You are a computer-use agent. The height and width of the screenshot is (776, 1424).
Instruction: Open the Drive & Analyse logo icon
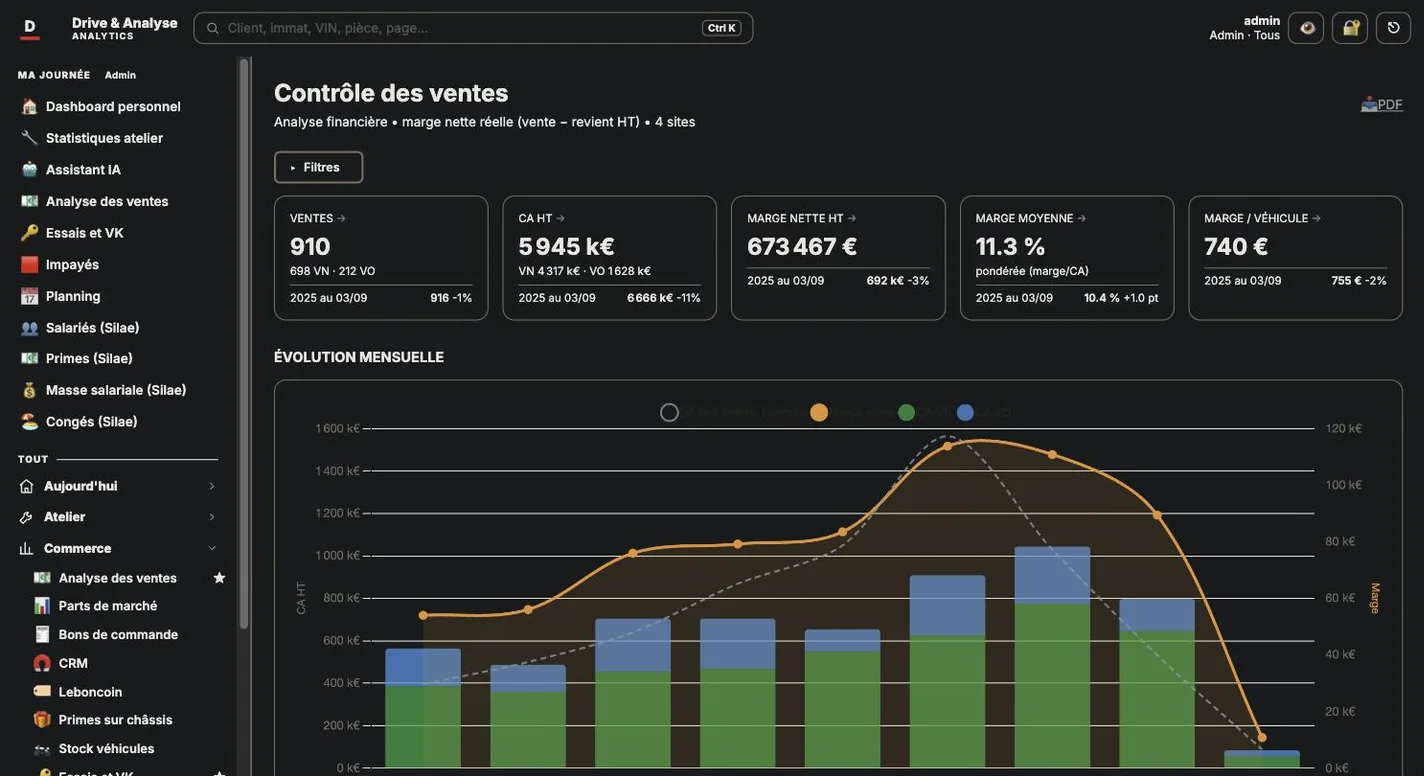(30, 28)
